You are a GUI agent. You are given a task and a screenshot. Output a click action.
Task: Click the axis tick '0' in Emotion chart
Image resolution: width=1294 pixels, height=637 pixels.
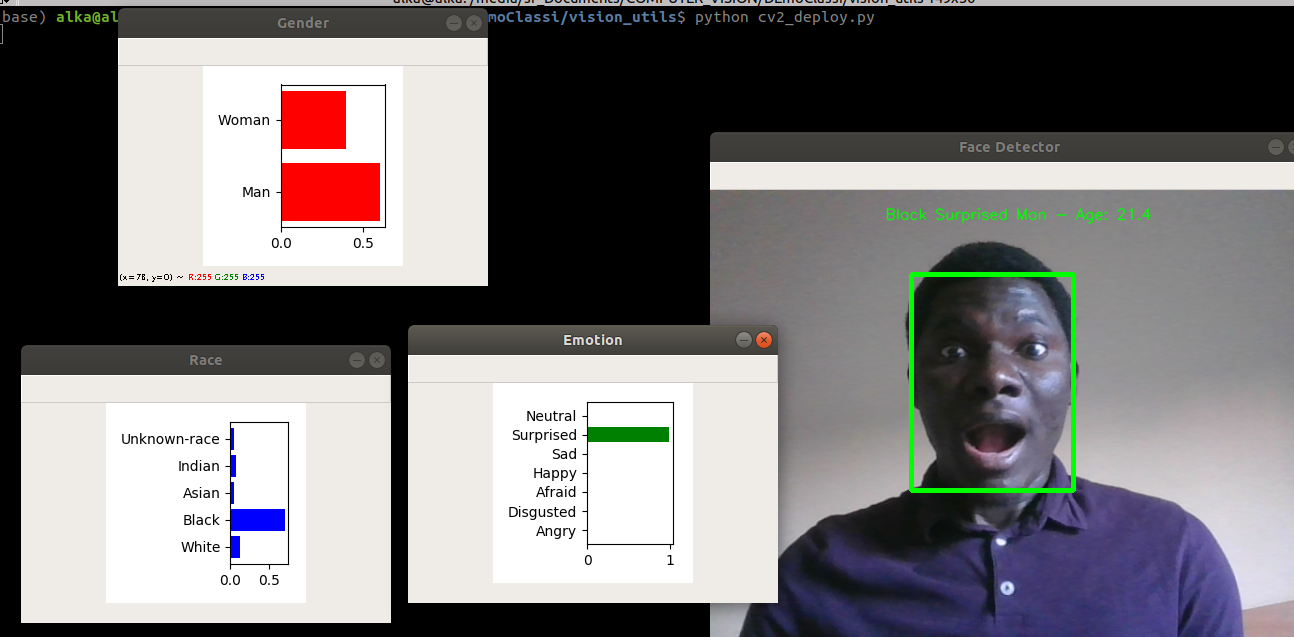[x=588, y=560]
